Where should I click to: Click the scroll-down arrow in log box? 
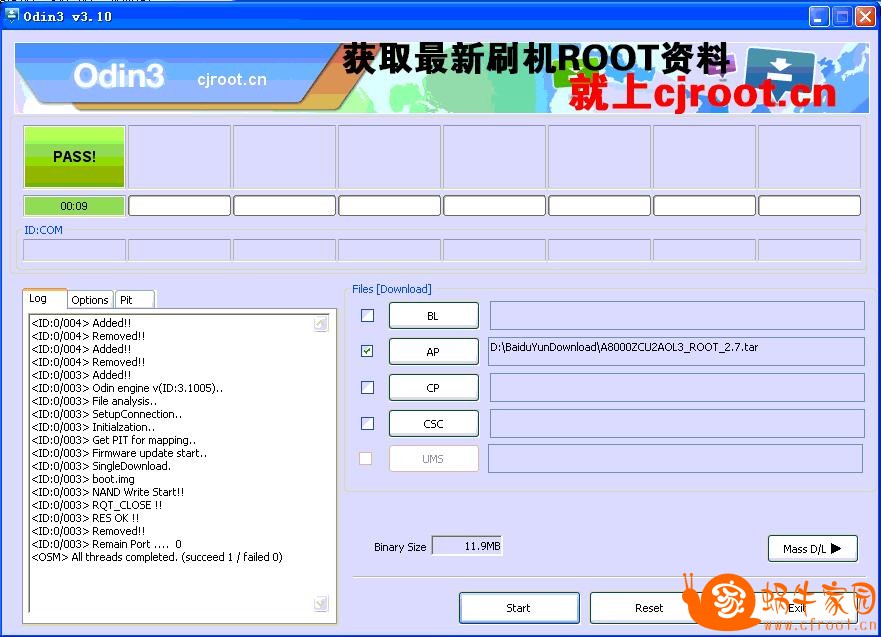(x=321, y=604)
